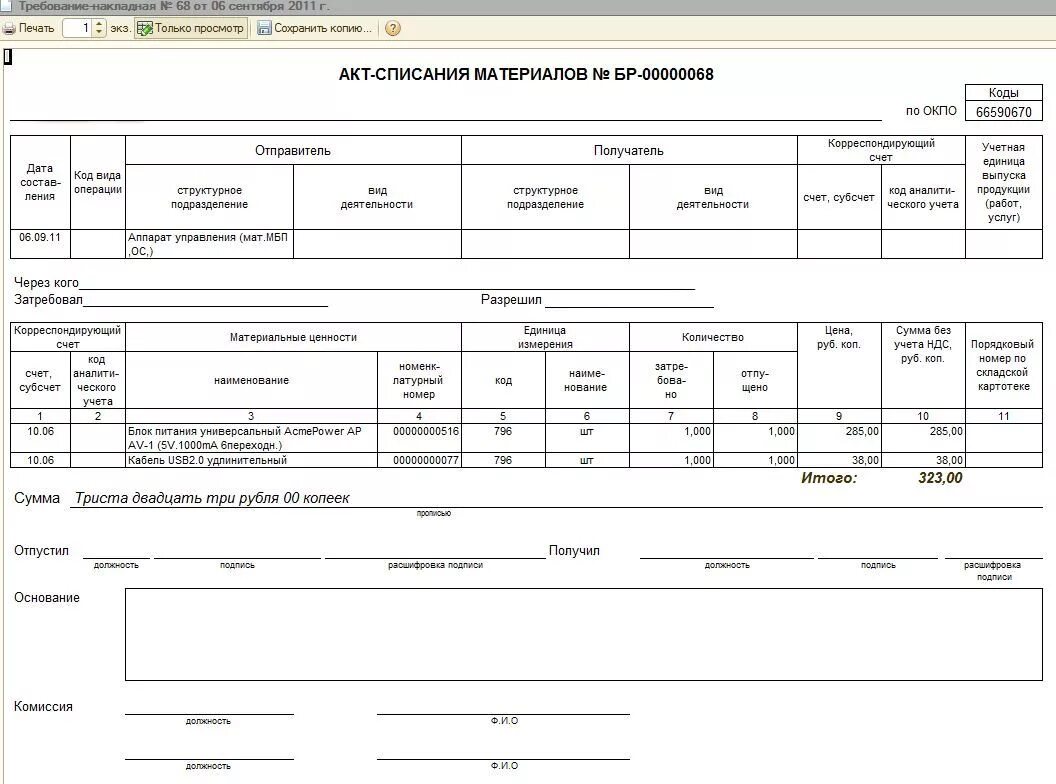
Task: Increase number of copies with up arrow
Action: coord(99,24)
